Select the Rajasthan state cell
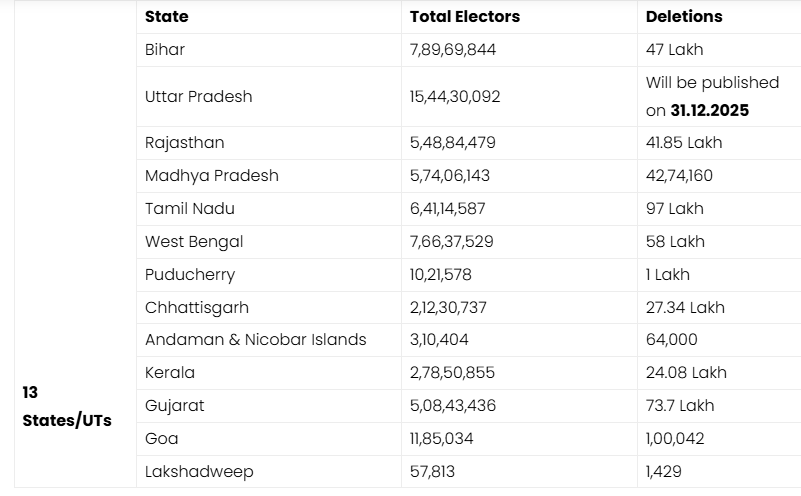Image resolution: width=801 pixels, height=496 pixels. [x=184, y=142]
